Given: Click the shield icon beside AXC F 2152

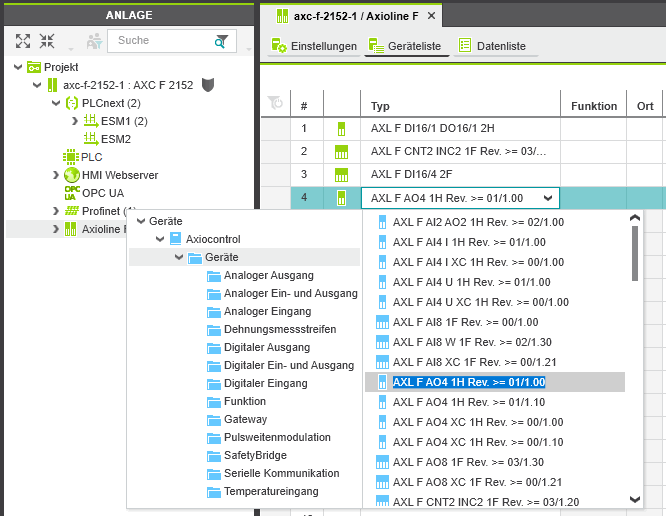Looking at the screenshot, I should point(208,85).
